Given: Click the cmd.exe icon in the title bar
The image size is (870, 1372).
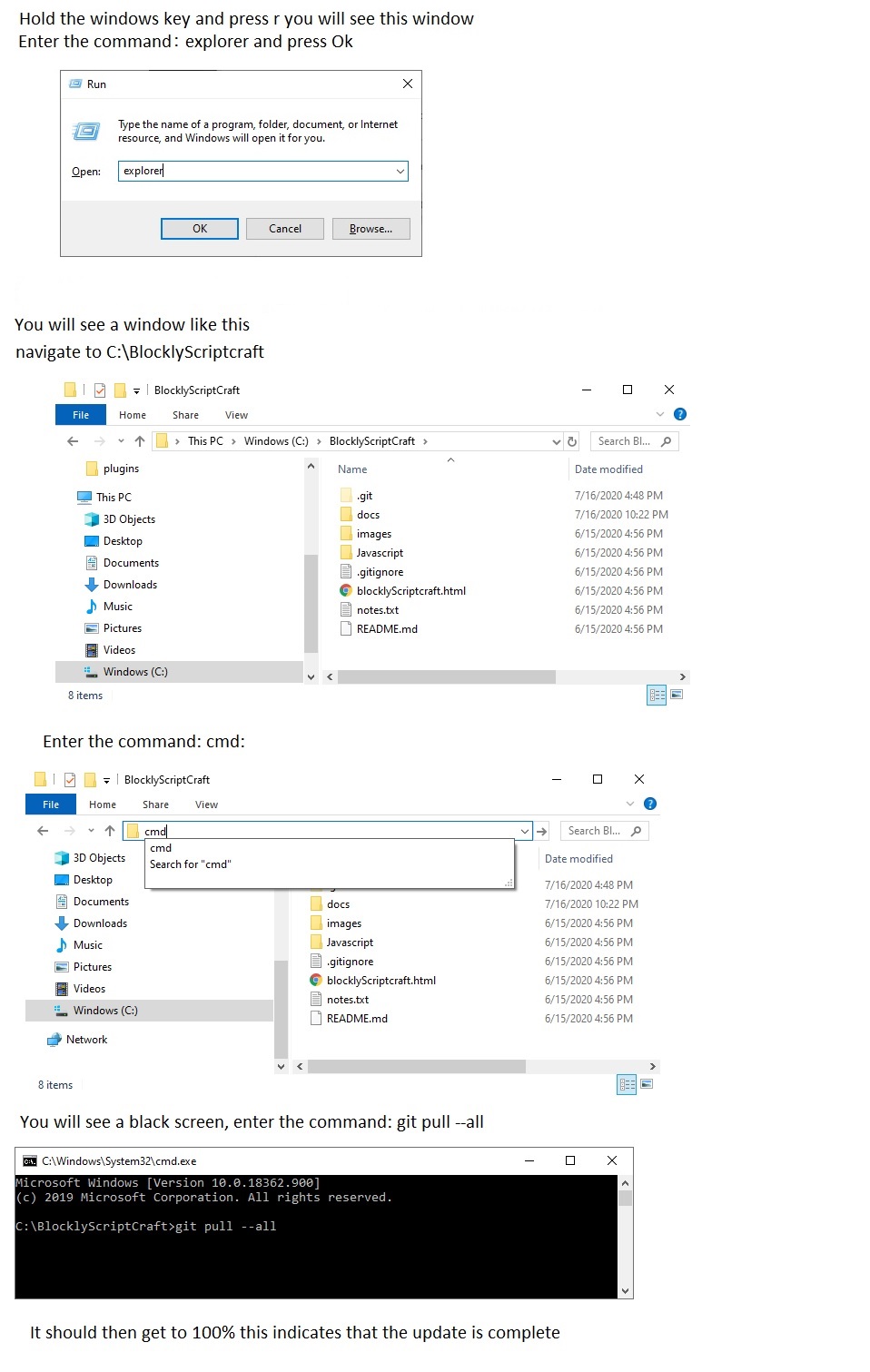Looking at the screenshot, I should click(30, 1160).
